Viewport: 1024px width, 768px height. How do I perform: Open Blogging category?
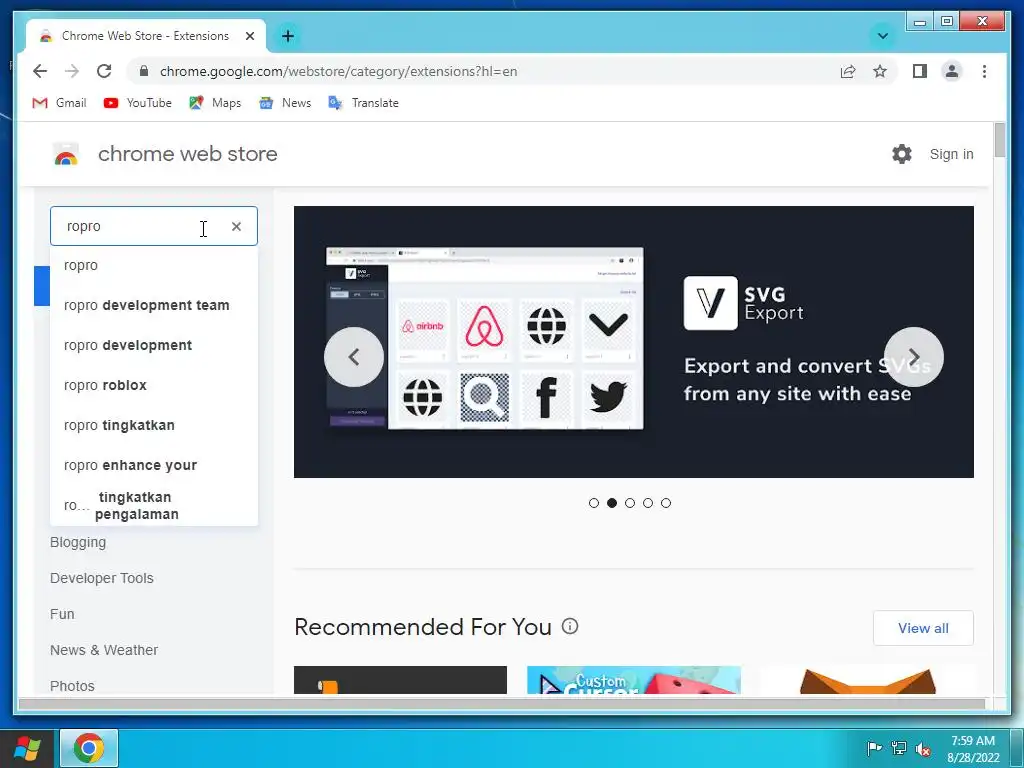[x=78, y=542]
